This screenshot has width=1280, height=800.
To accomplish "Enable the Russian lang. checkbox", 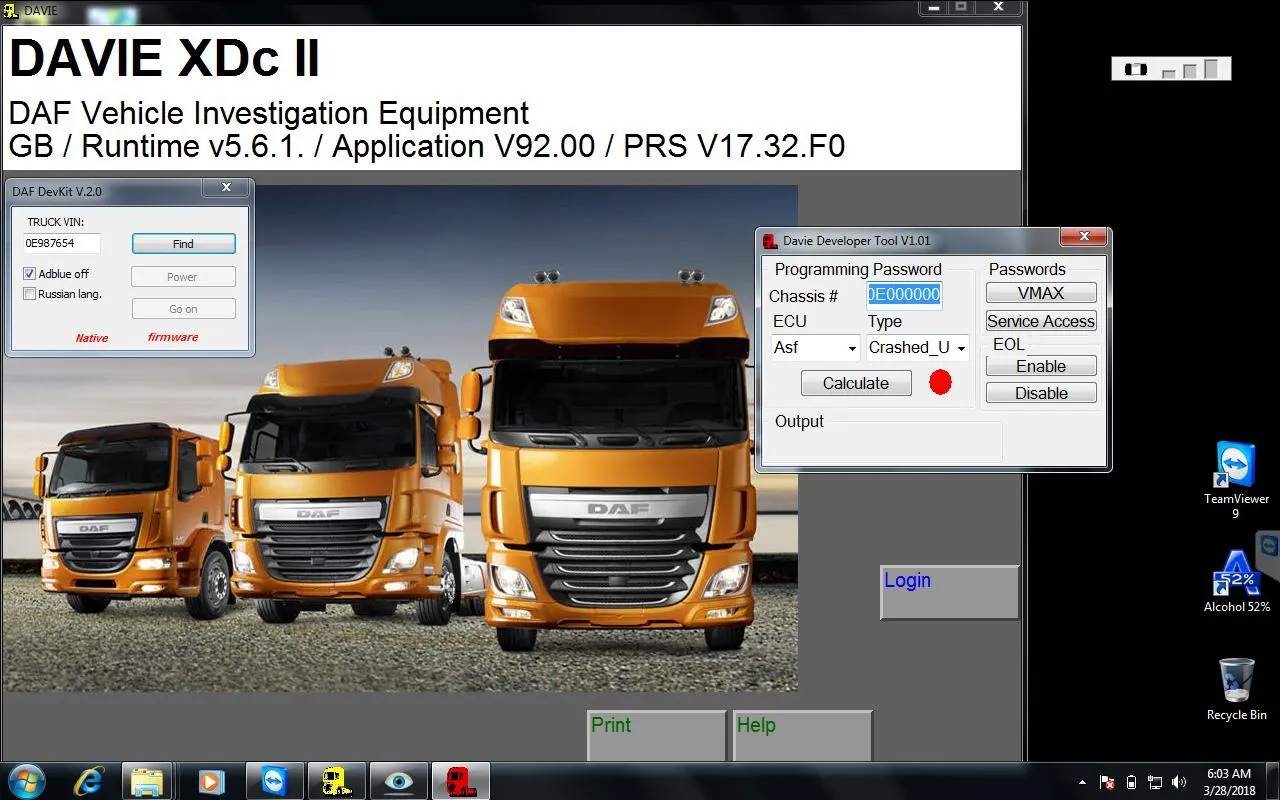I will [30, 294].
